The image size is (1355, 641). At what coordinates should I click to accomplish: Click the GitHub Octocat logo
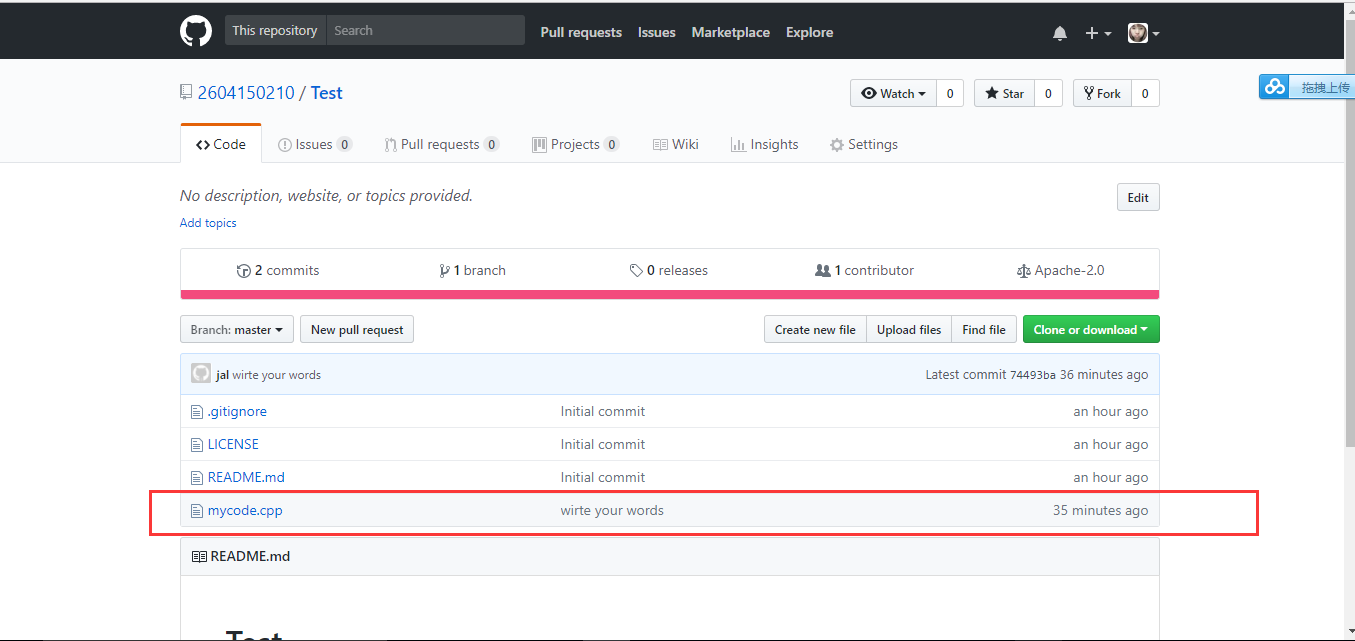point(196,31)
